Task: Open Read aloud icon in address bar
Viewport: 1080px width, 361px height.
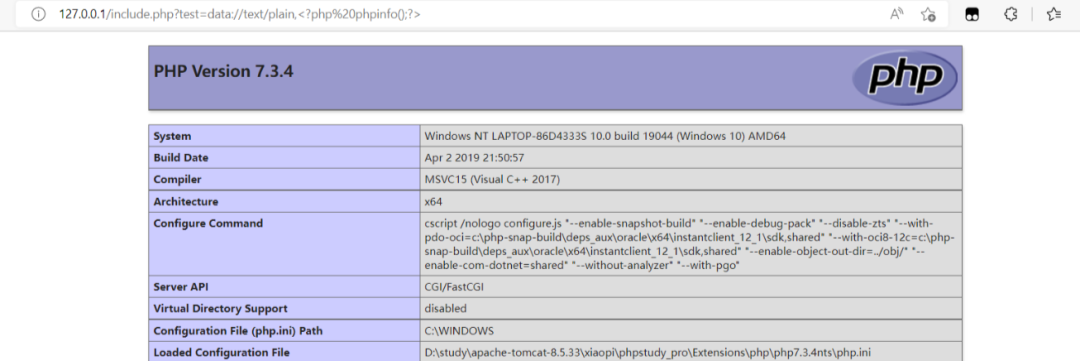Action: click(x=896, y=14)
